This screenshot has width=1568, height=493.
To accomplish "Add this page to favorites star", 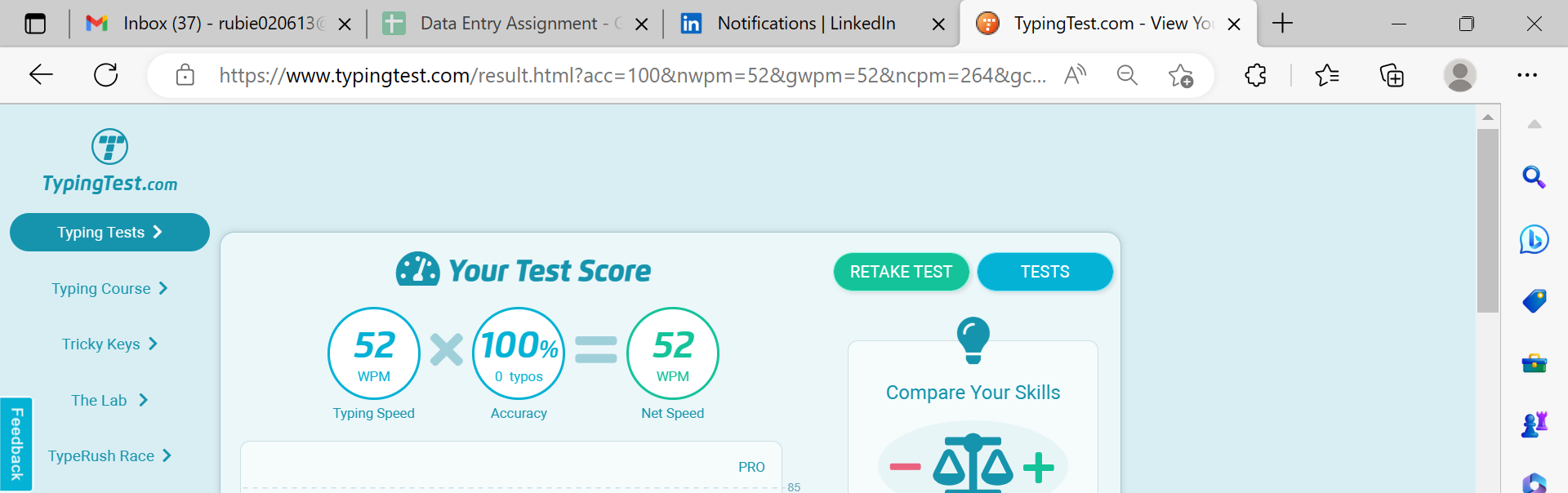I will pos(1180,75).
